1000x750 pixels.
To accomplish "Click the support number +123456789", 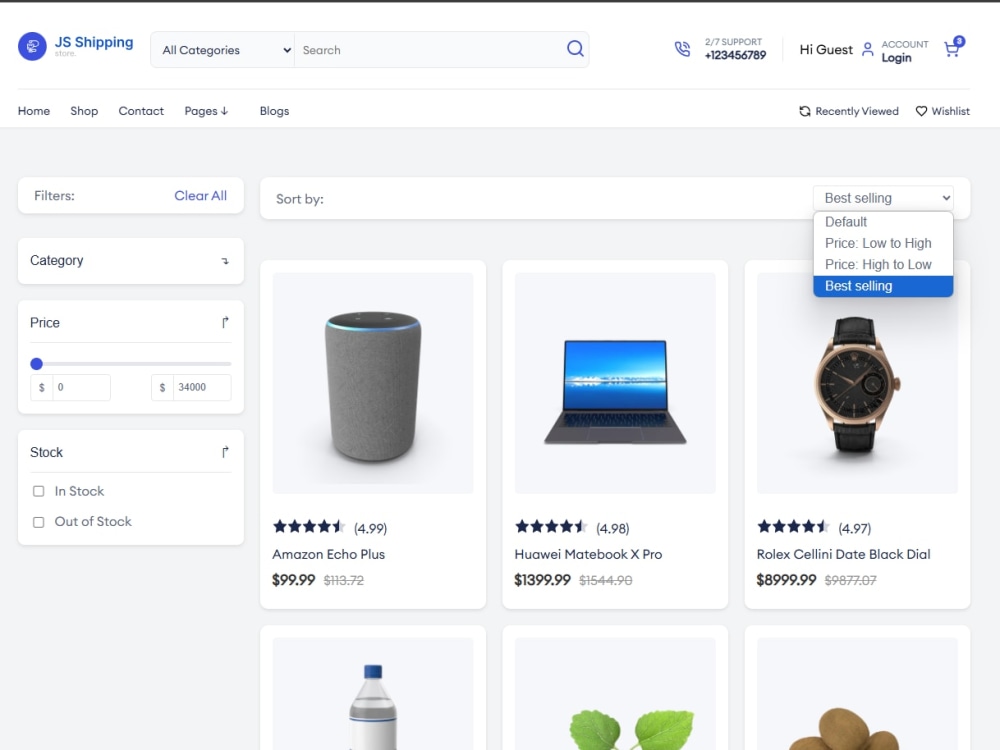I will pos(735,55).
